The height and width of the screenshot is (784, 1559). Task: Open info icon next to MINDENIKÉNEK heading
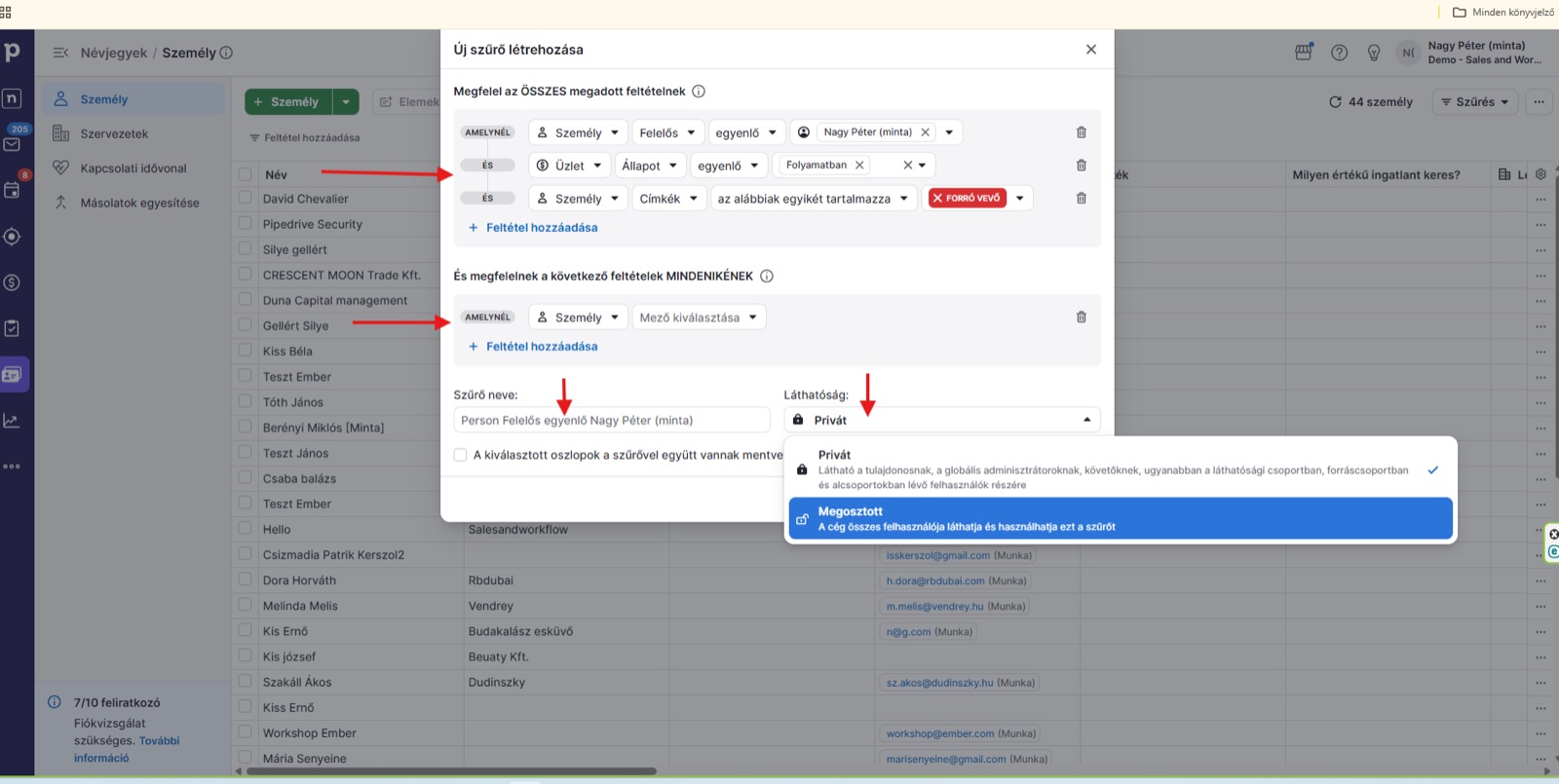pos(767,277)
